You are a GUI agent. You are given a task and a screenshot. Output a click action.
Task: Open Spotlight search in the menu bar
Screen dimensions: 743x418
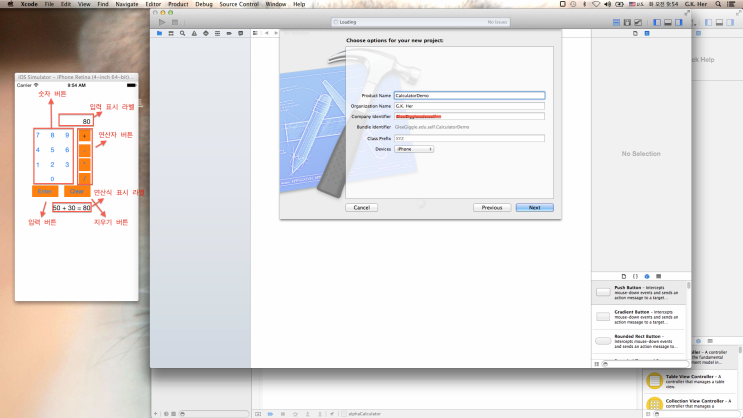click(718, 4)
